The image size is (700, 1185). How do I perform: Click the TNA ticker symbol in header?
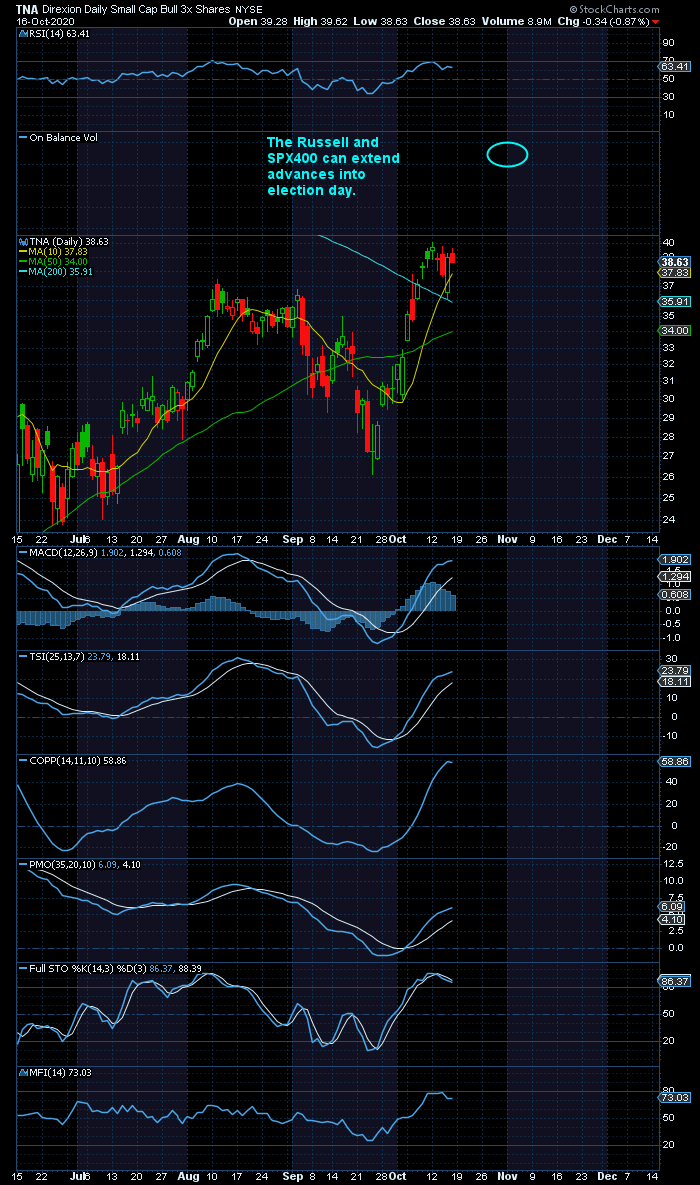pos(27,11)
